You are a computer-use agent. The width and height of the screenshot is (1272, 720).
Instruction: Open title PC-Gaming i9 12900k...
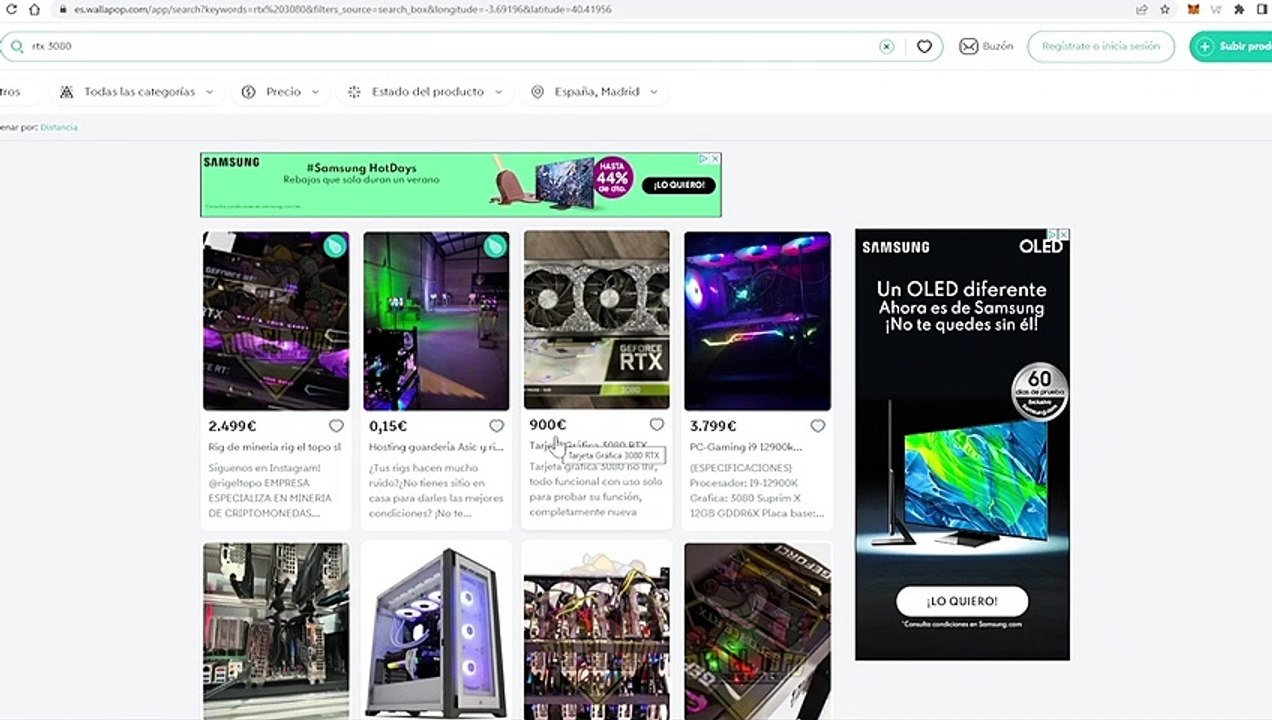[x=745, y=447]
